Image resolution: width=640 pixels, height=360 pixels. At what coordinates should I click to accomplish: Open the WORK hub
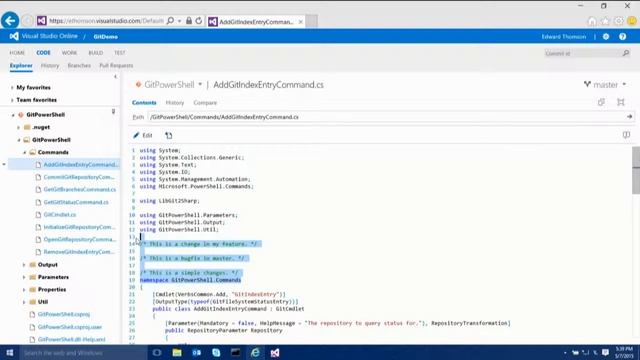(x=69, y=53)
